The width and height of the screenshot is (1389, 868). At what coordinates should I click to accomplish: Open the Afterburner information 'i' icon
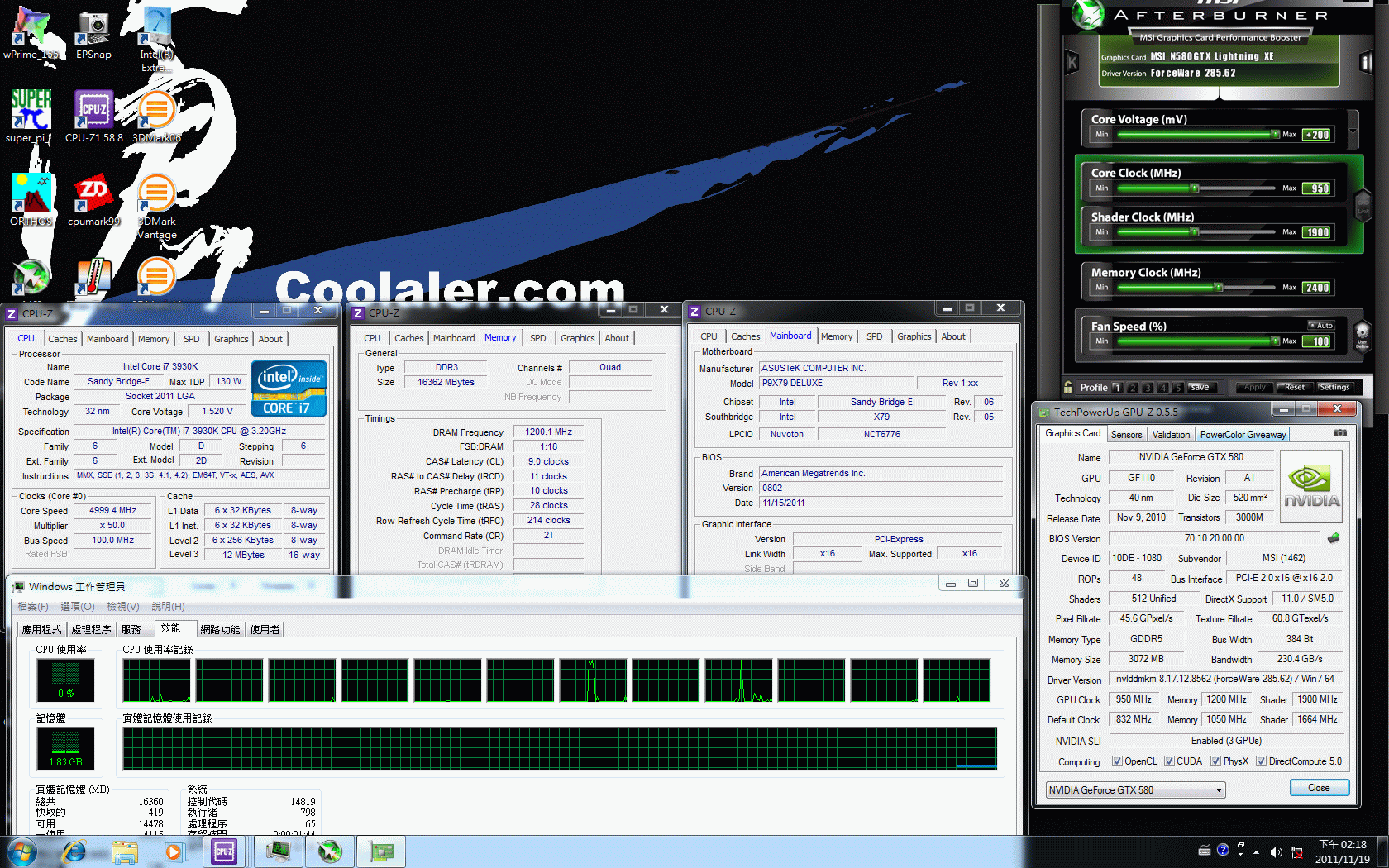[x=1367, y=62]
